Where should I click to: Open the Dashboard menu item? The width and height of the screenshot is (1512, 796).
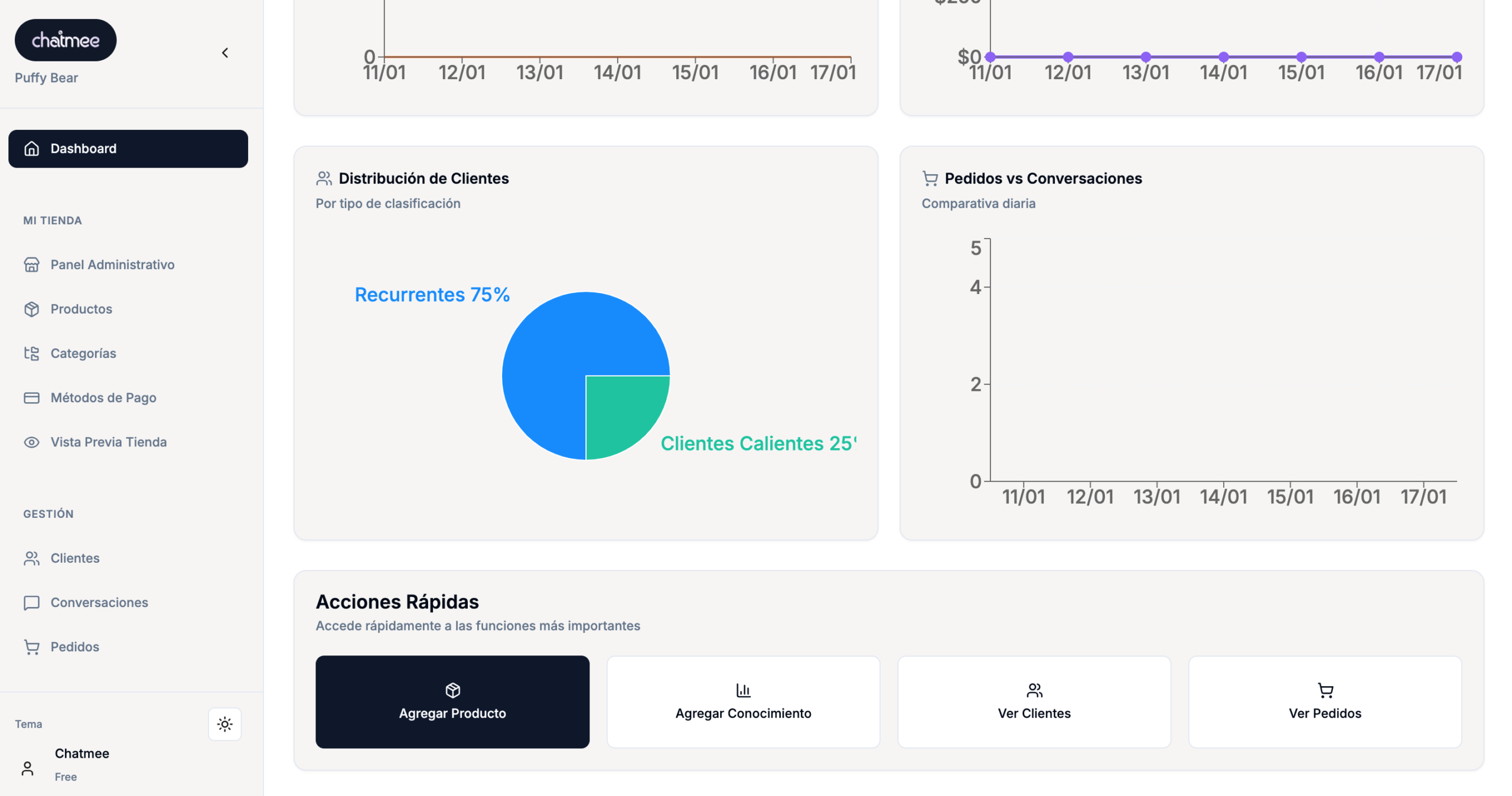[x=128, y=149]
